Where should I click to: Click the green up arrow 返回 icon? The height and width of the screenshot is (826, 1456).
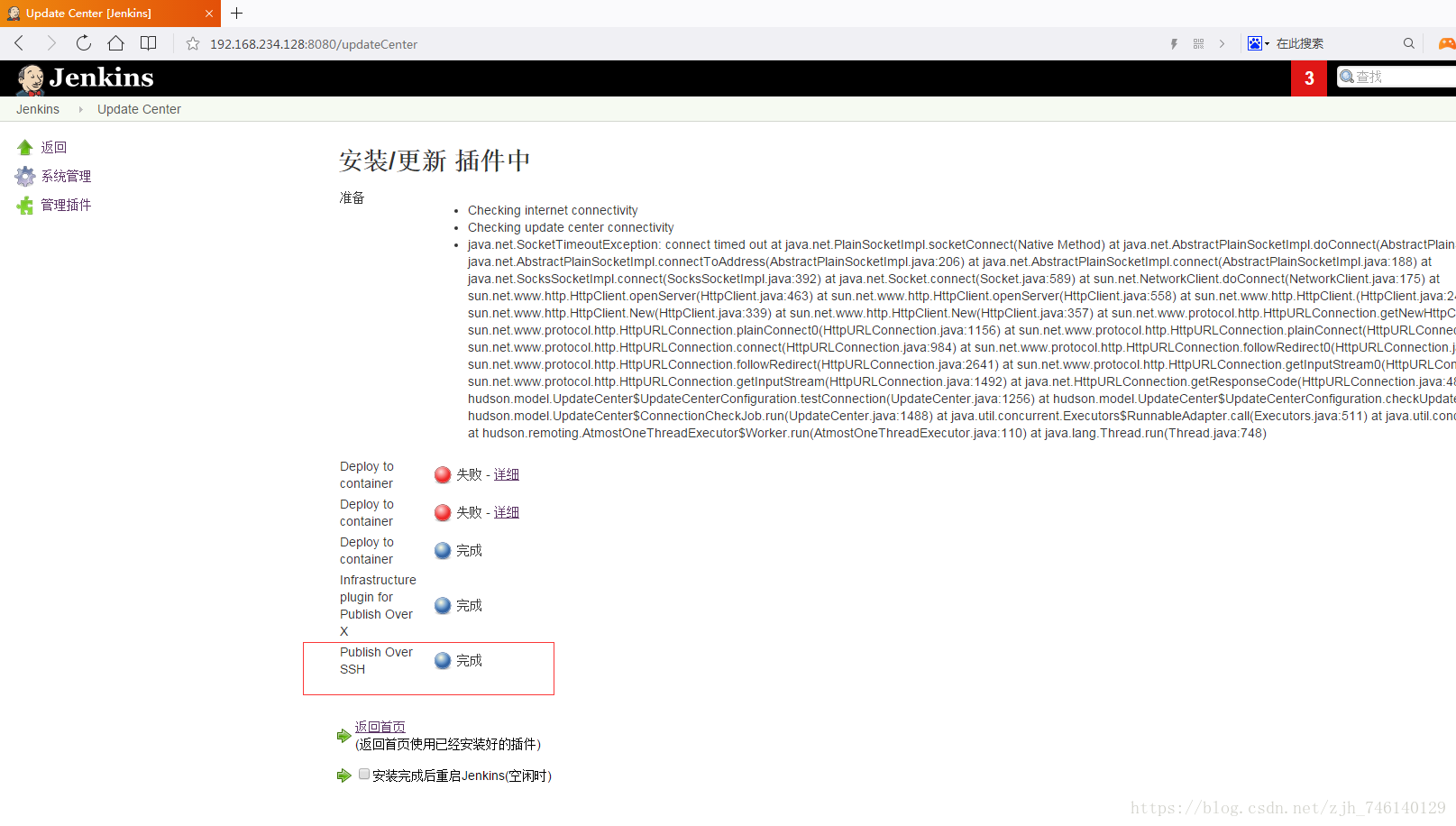tap(25, 147)
